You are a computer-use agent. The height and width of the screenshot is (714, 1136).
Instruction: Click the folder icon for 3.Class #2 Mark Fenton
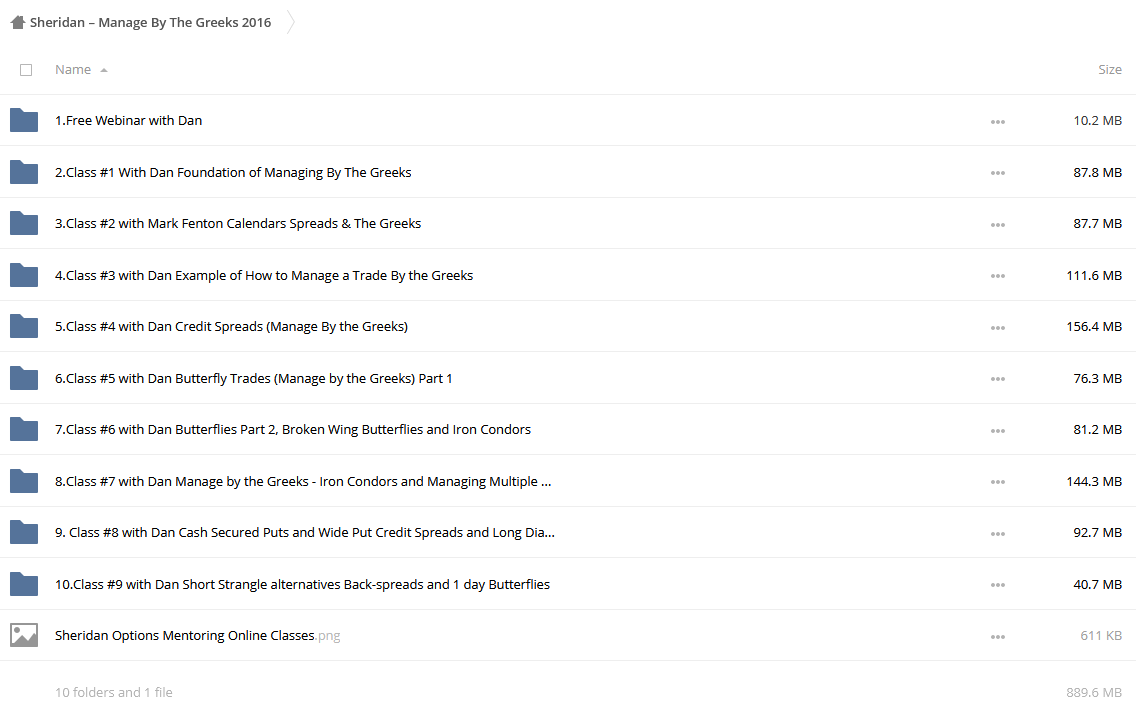(x=24, y=223)
